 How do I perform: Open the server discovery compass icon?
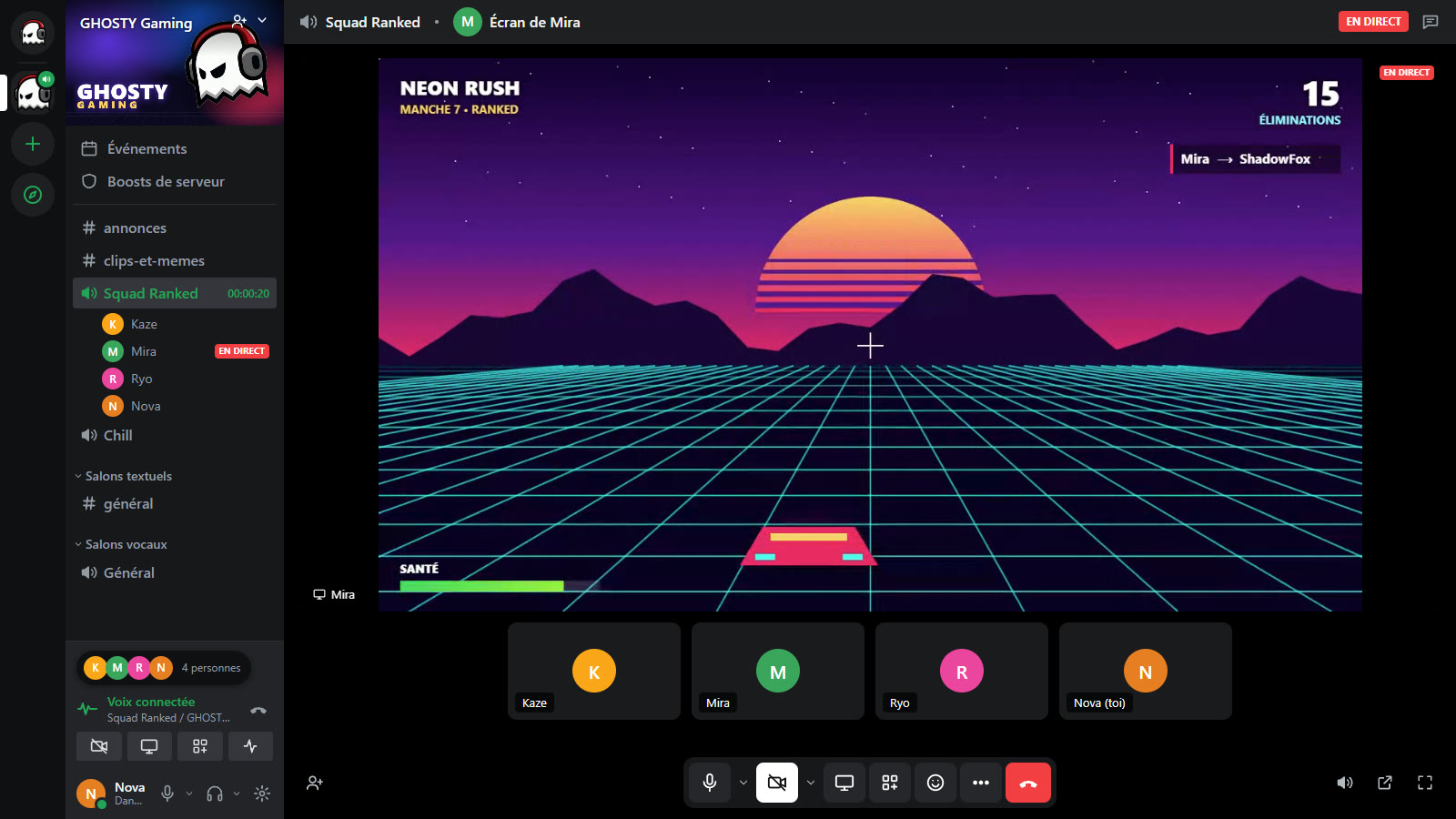33,195
